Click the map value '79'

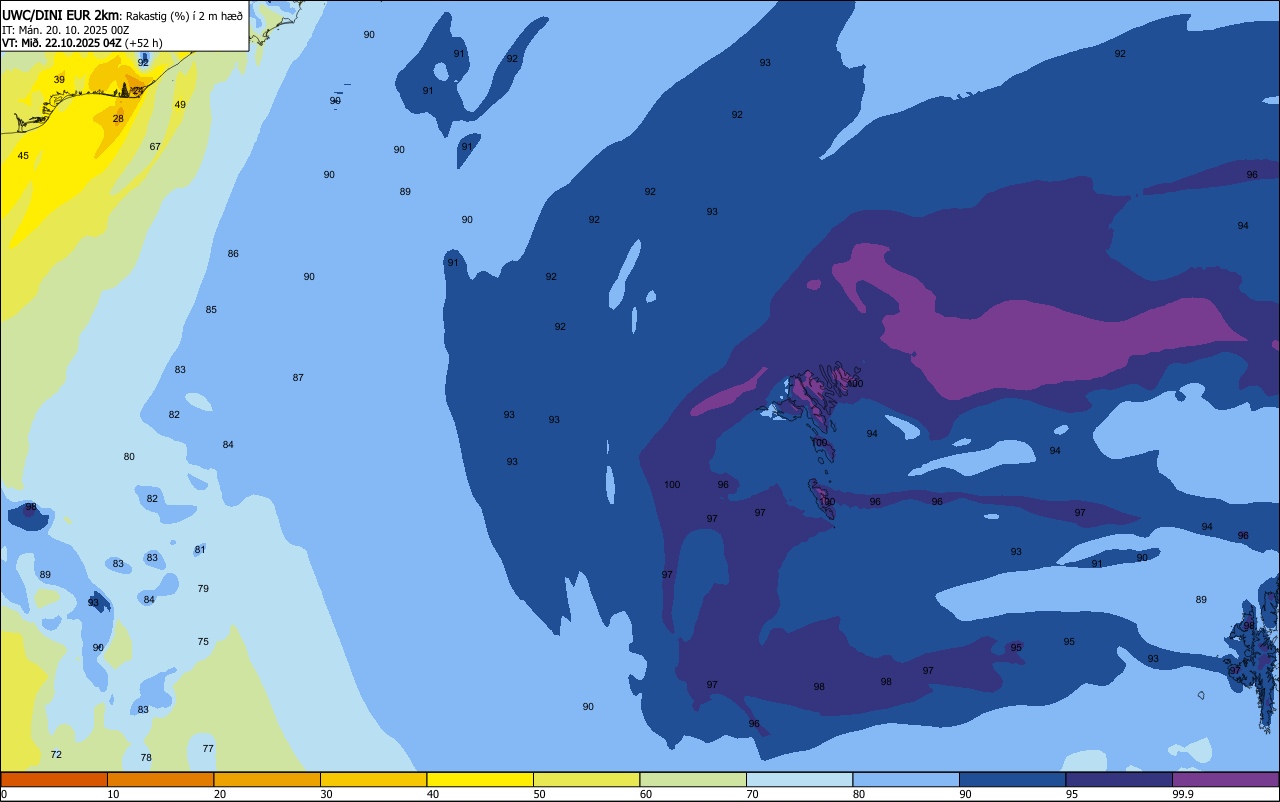pos(203,589)
